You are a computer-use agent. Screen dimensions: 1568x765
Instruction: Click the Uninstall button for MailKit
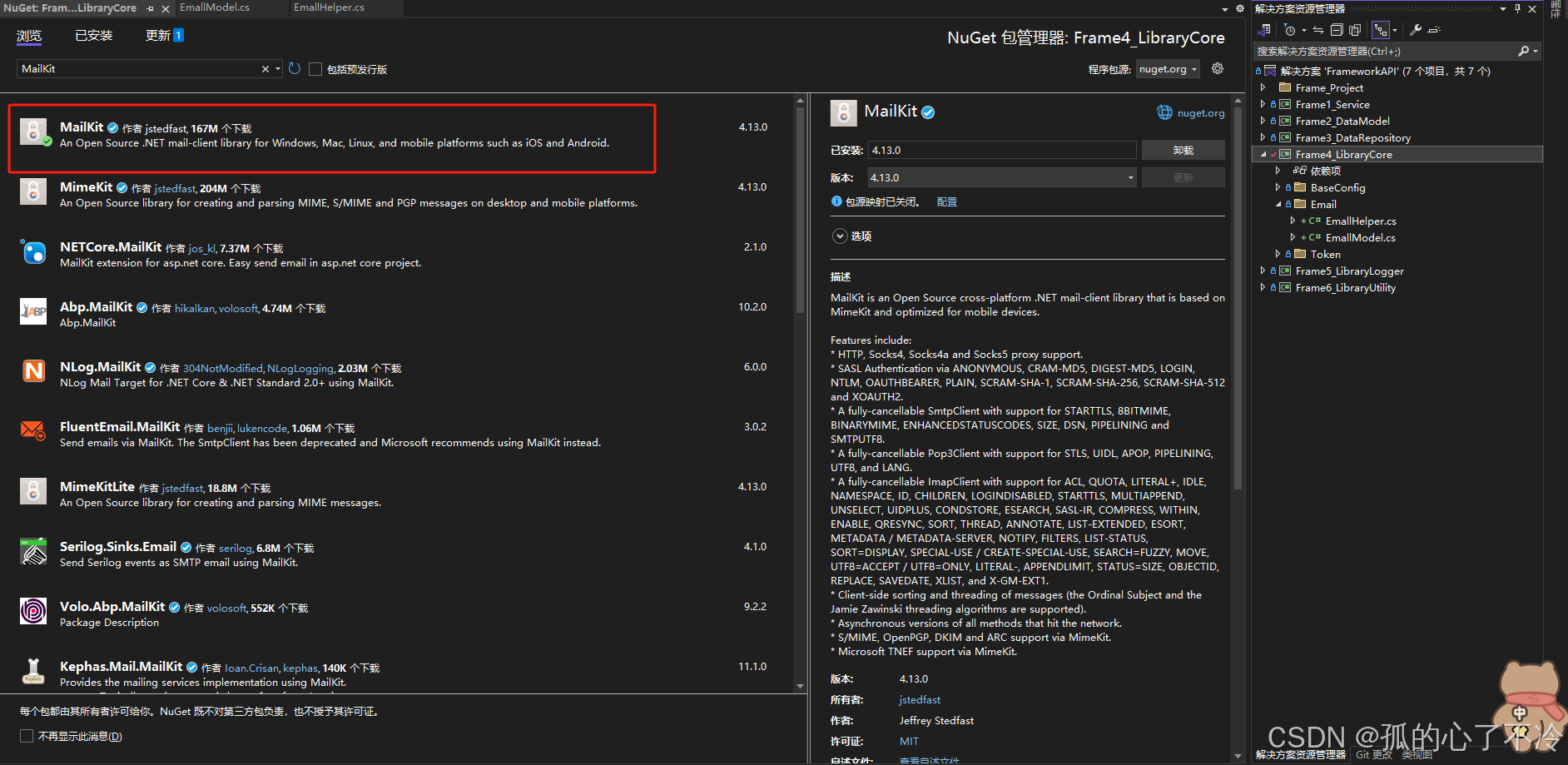coord(1183,150)
